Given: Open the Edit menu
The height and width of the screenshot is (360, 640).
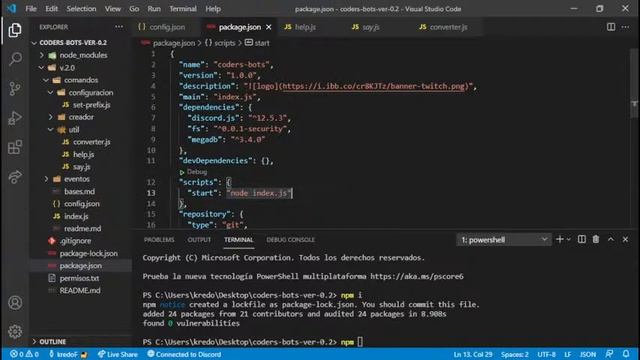Looking at the screenshot, I should coord(51,9).
